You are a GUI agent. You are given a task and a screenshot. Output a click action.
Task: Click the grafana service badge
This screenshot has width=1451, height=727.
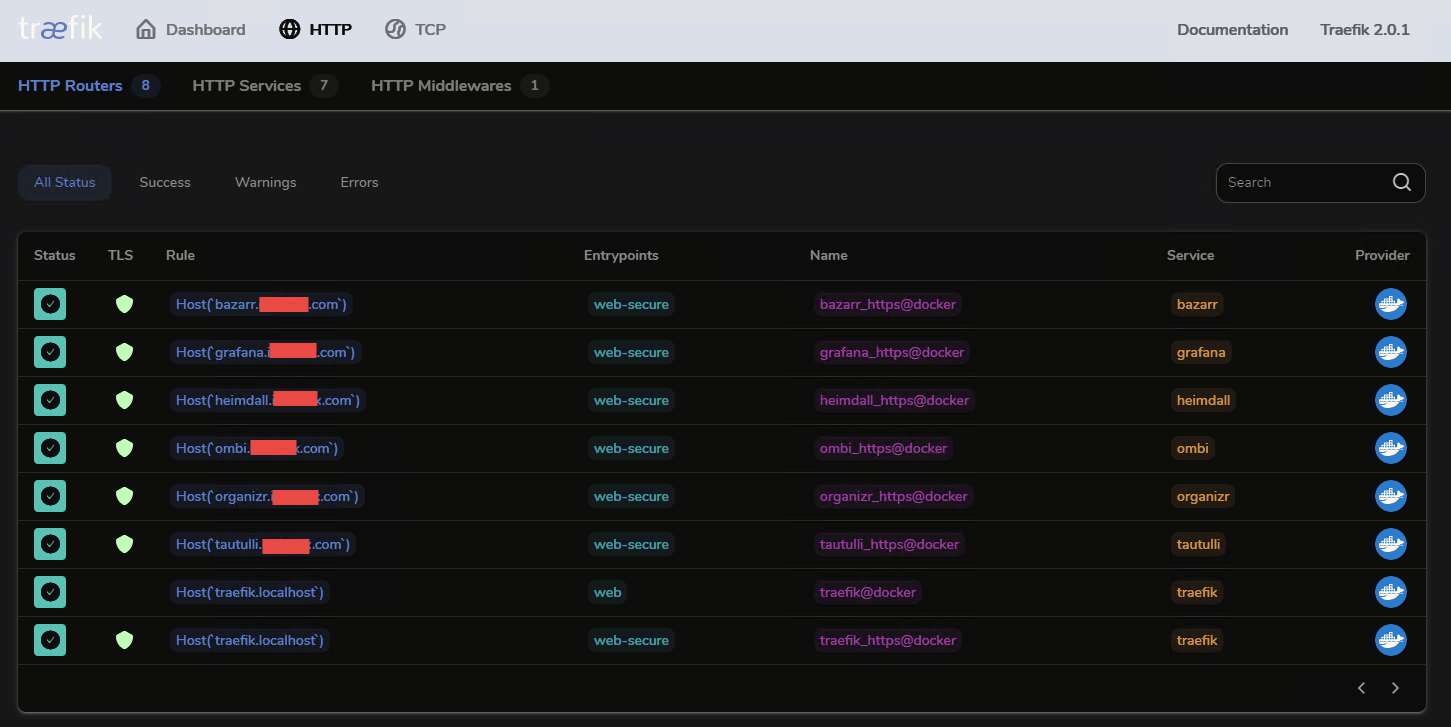click(1201, 352)
